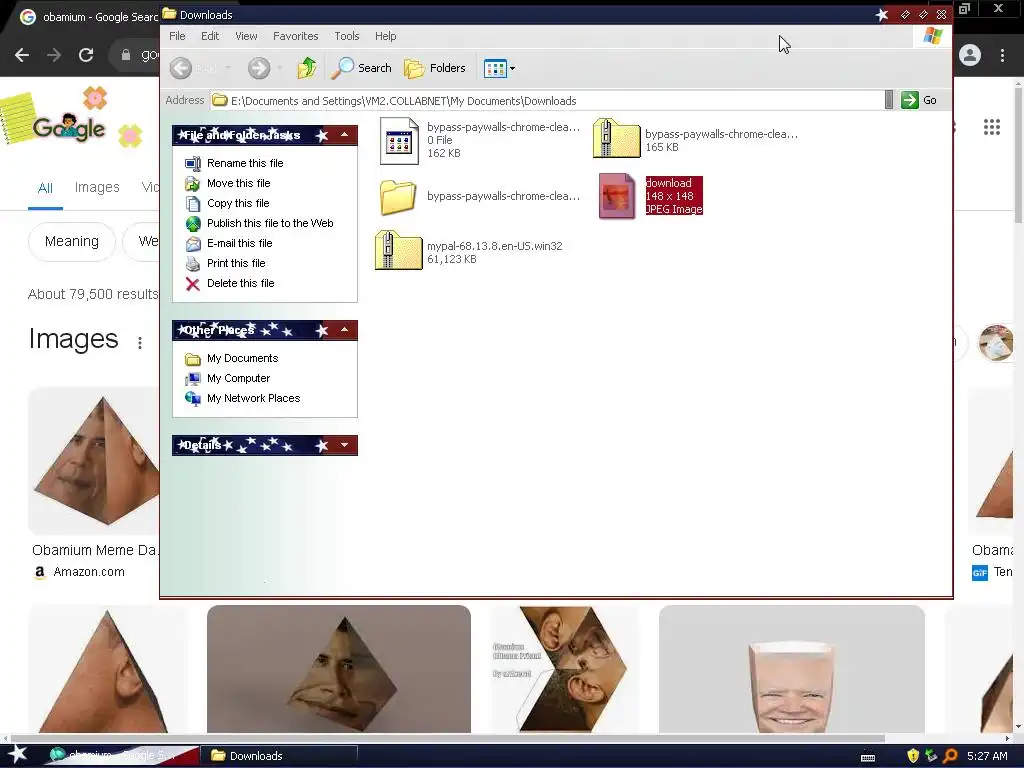
Task: Select the All tab in Google results
Action: tap(45, 188)
